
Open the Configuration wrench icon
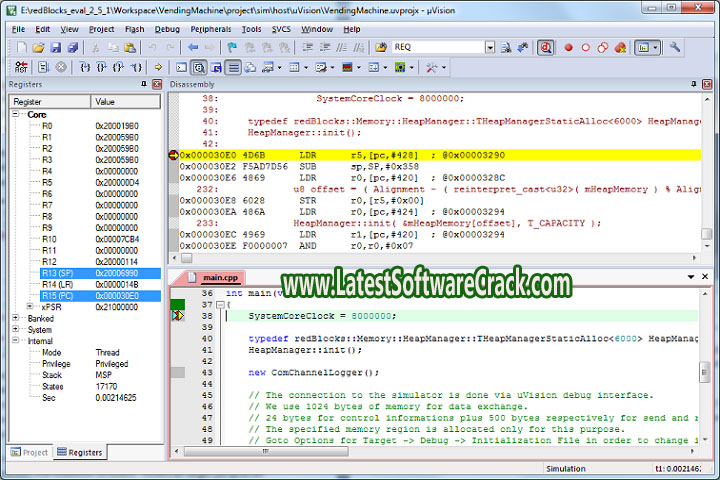click(x=675, y=47)
